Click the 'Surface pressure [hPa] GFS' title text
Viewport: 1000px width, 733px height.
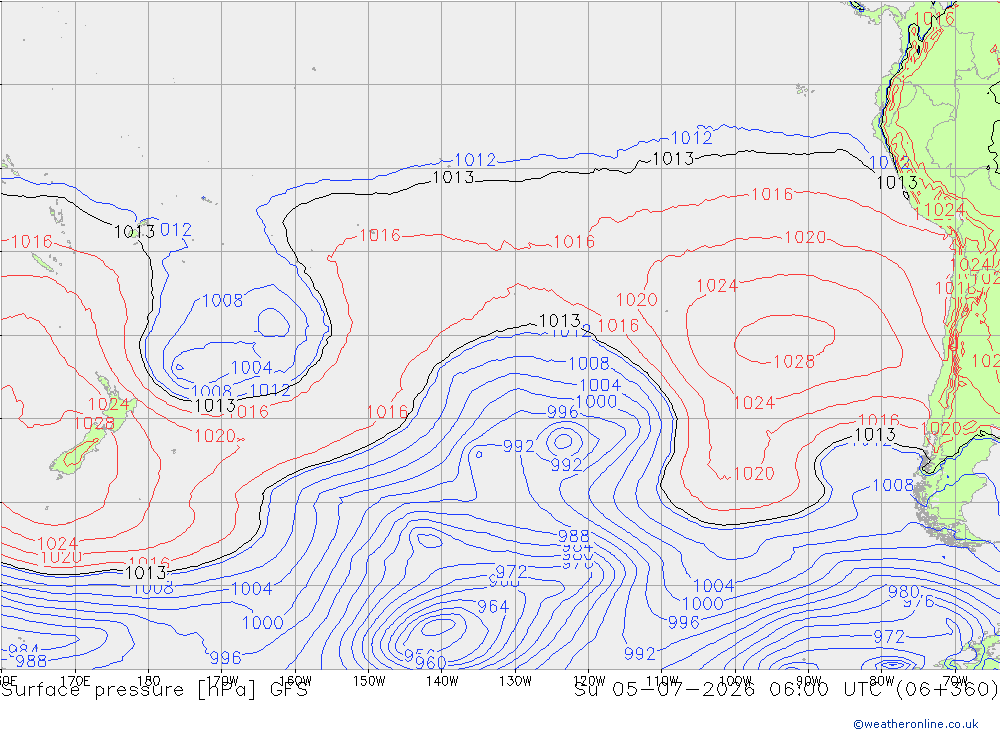tap(154, 690)
